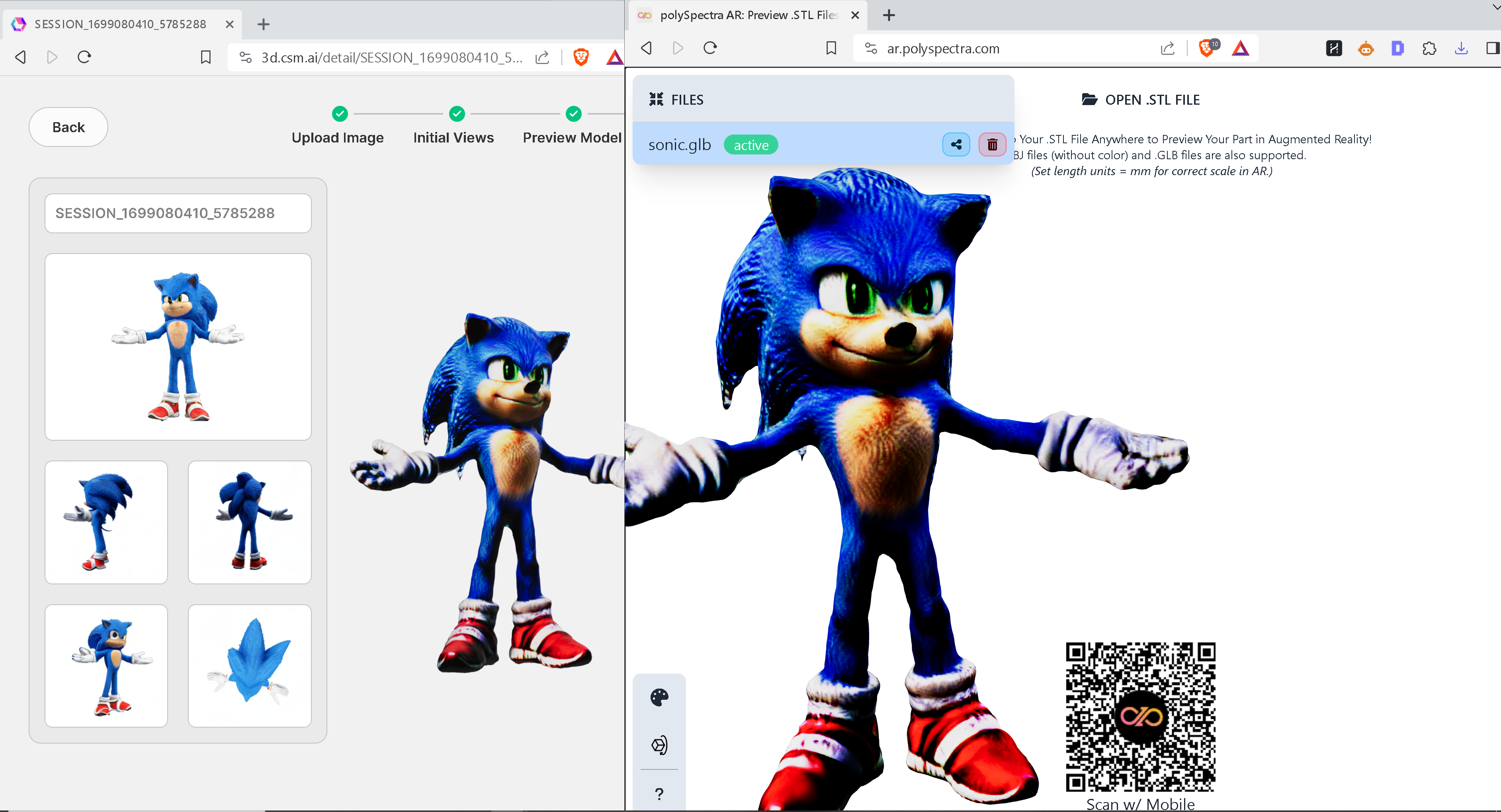The width and height of the screenshot is (1501, 812).
Task: Go back in the left browser window
Action: click(x=20, y=57)
